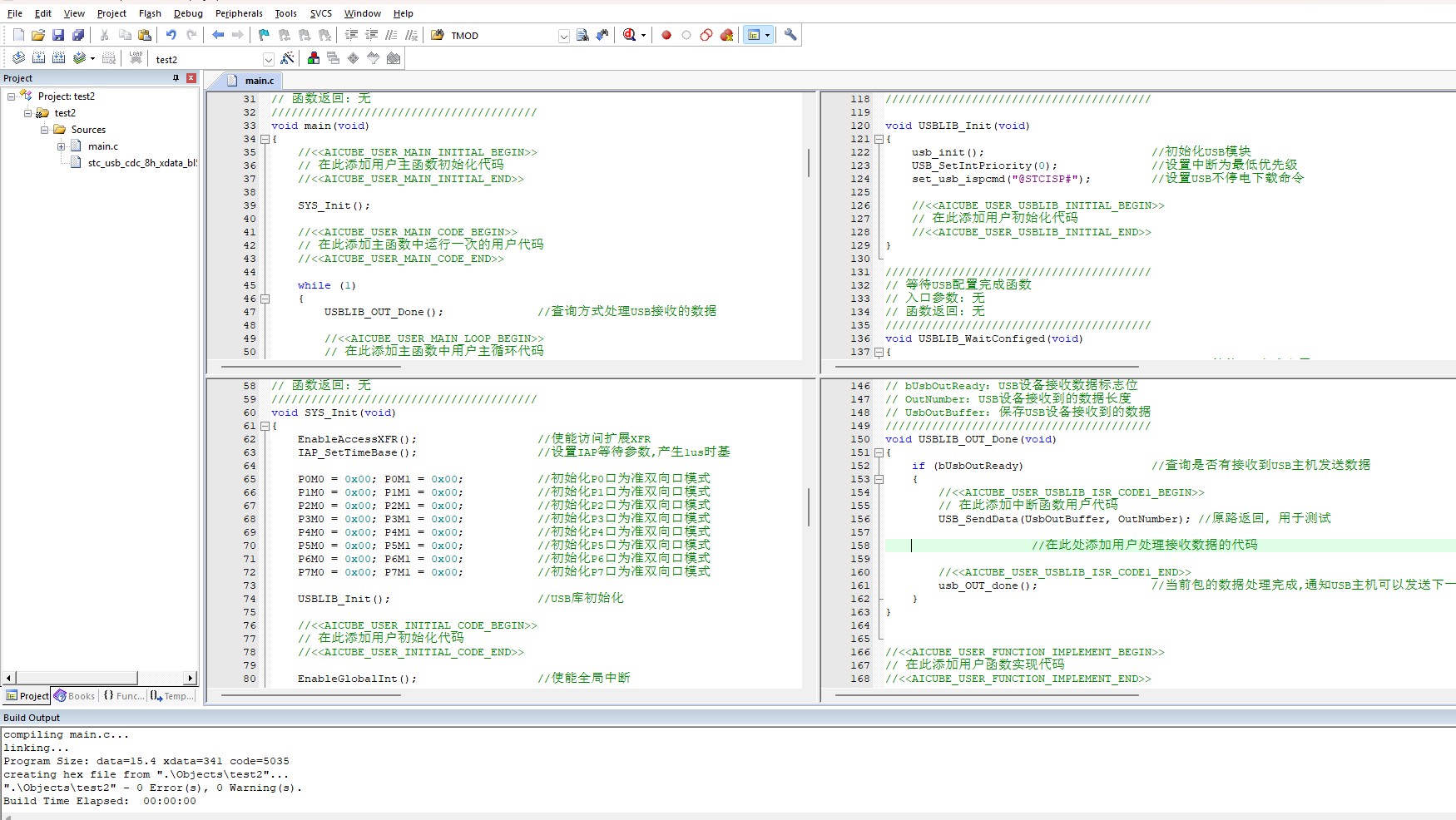Click the incremental find binoculars icon

pos(602,35)
